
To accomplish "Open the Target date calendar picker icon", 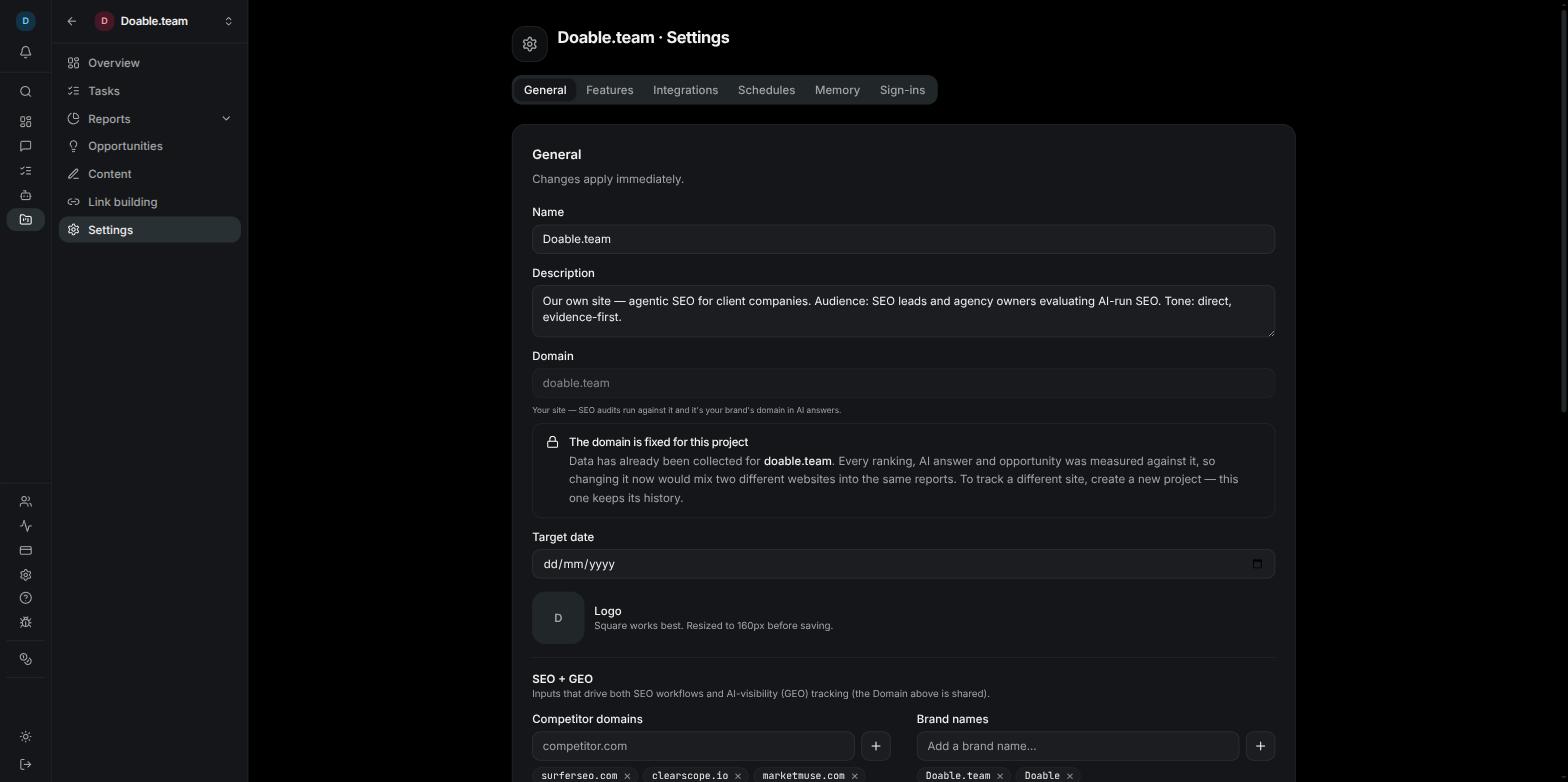I will (1257, 564).
